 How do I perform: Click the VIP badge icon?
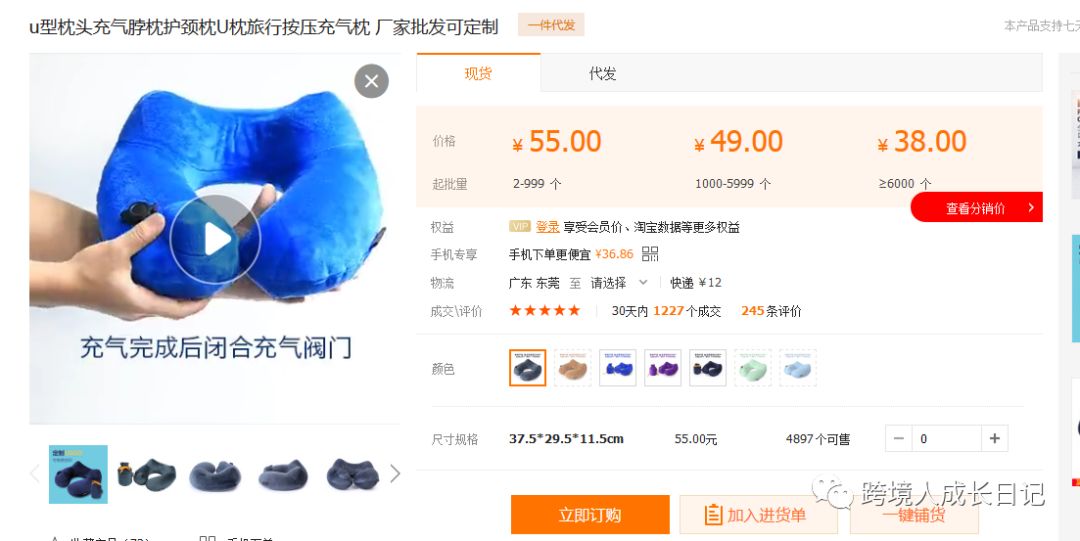519,226
